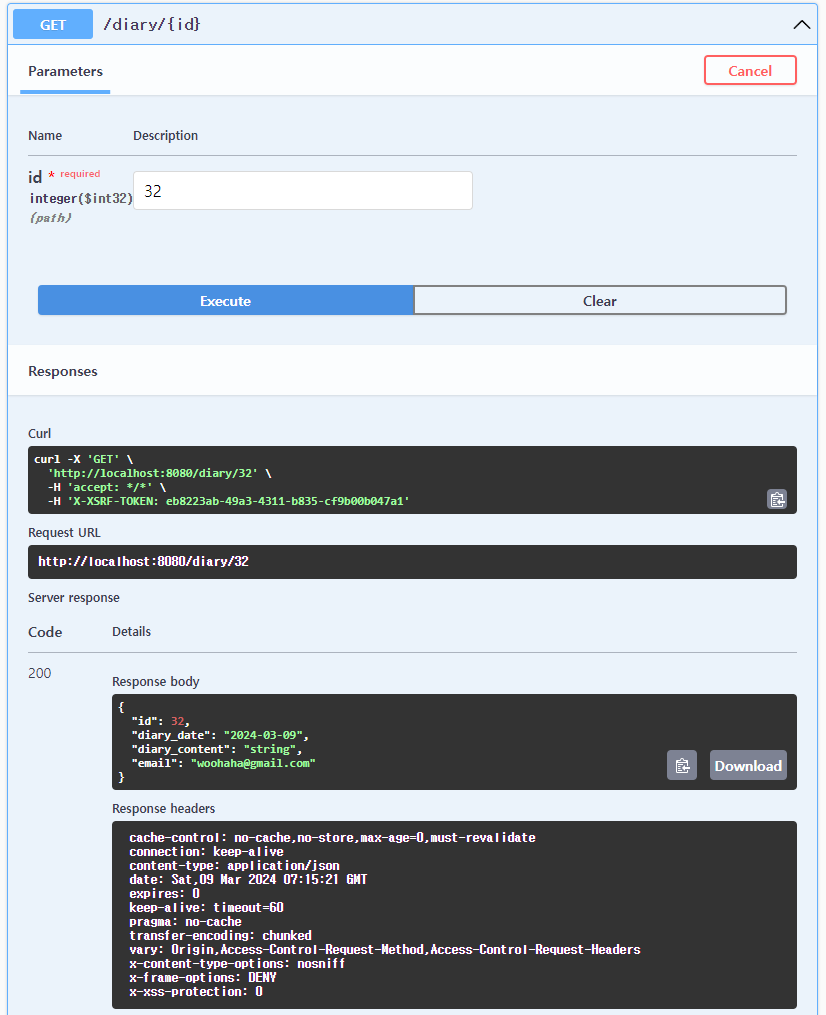Click the Responses section heading
This screenshot has height=1015, width=826.
pyautogui.click(x=63, y=371)
